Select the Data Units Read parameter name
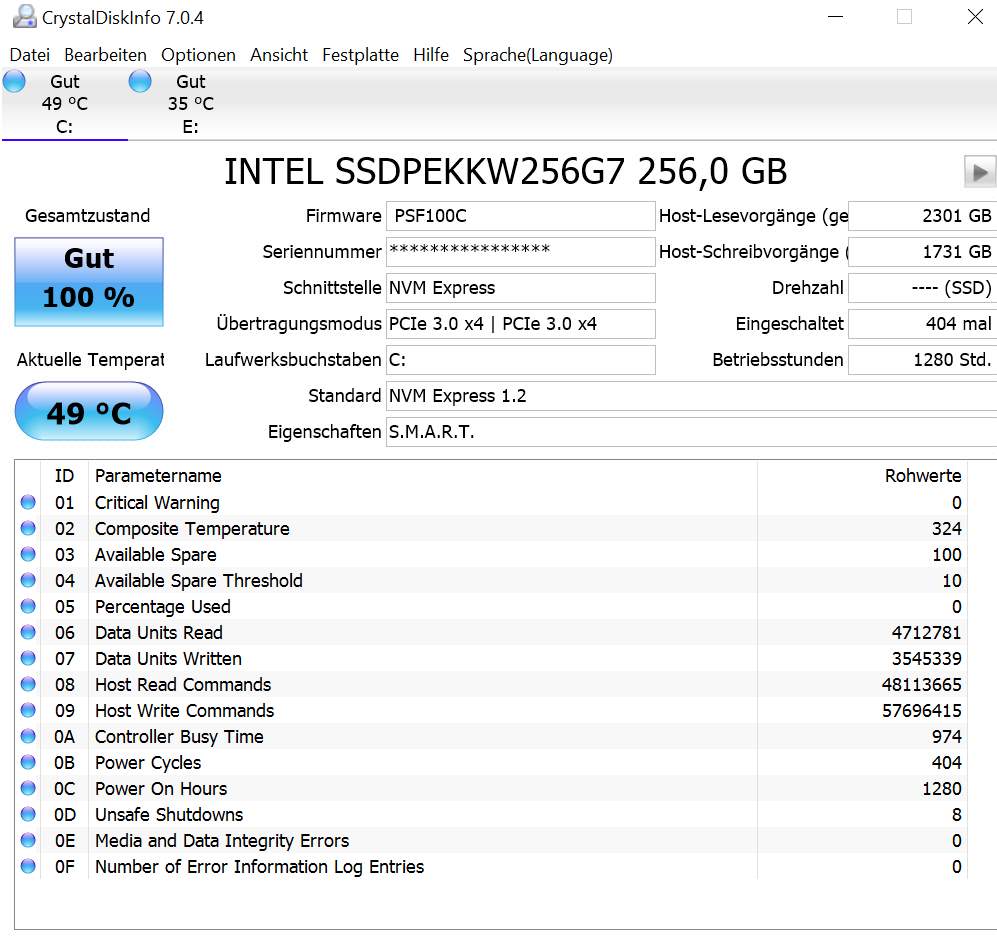 tap(159, 633)
